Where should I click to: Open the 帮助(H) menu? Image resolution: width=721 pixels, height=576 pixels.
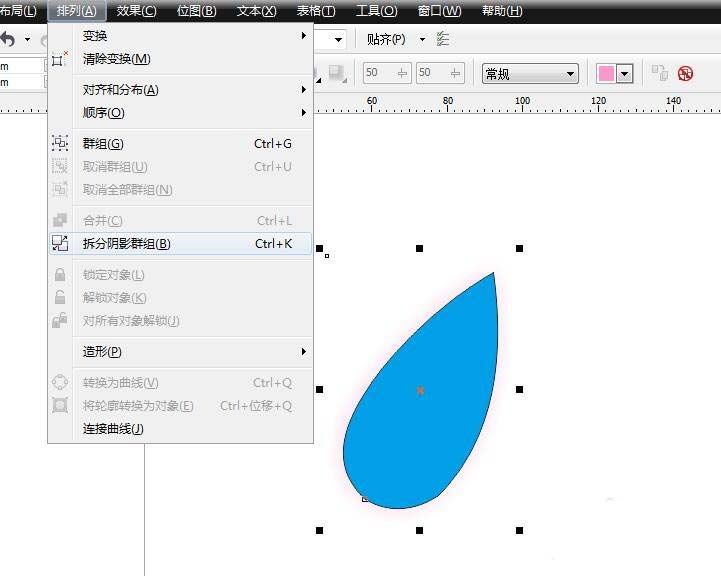(x=502, y=11)
